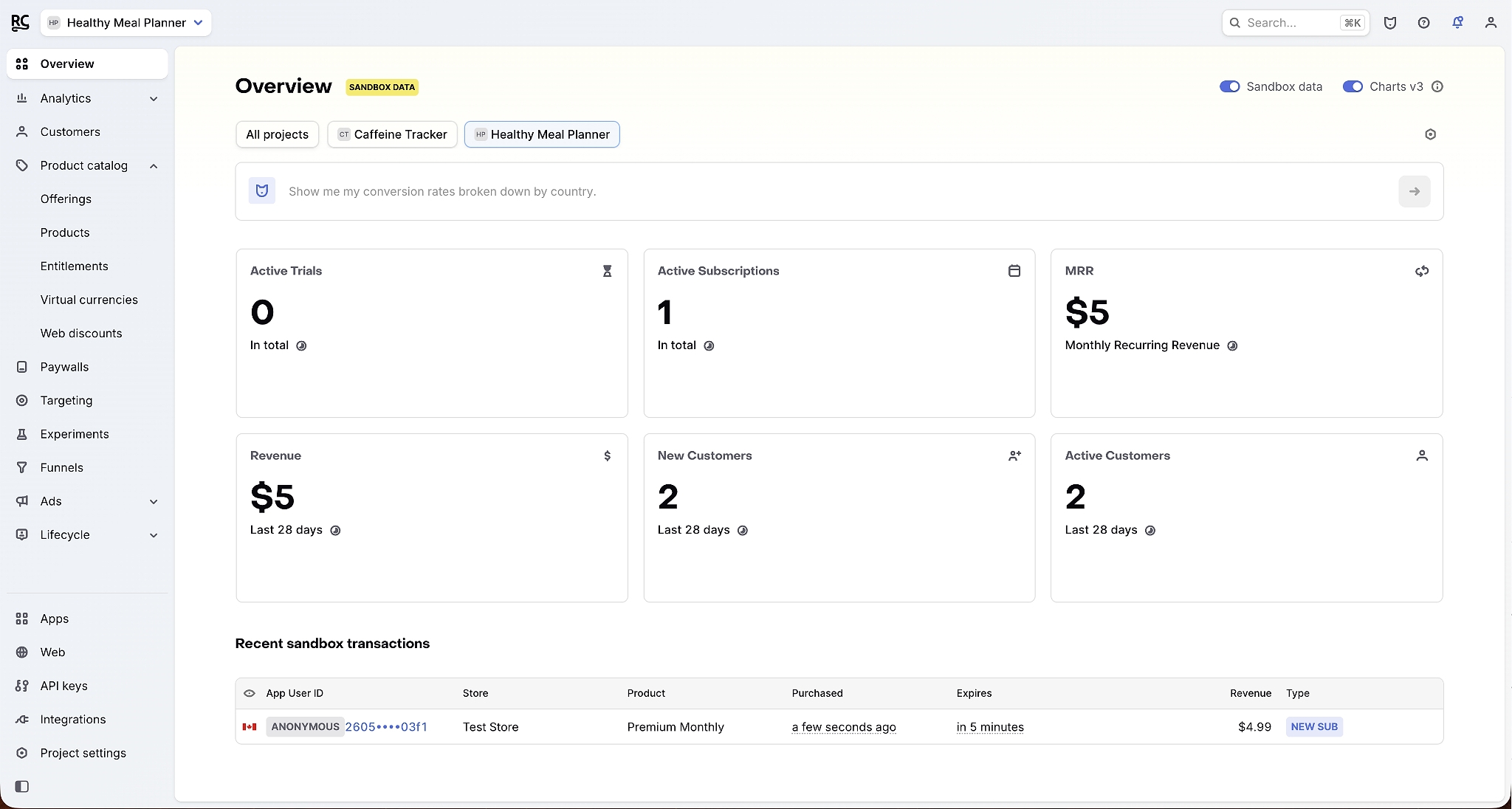The height and width of the screenshot is (809, 1512).
Task: Open Entitlements under Product catalog
Action: coord(74,266)
